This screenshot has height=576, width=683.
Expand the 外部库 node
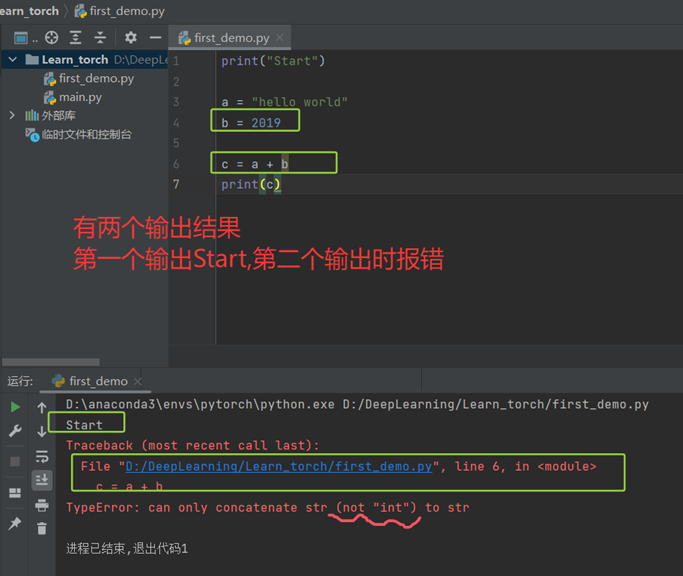tap(12, 115)
